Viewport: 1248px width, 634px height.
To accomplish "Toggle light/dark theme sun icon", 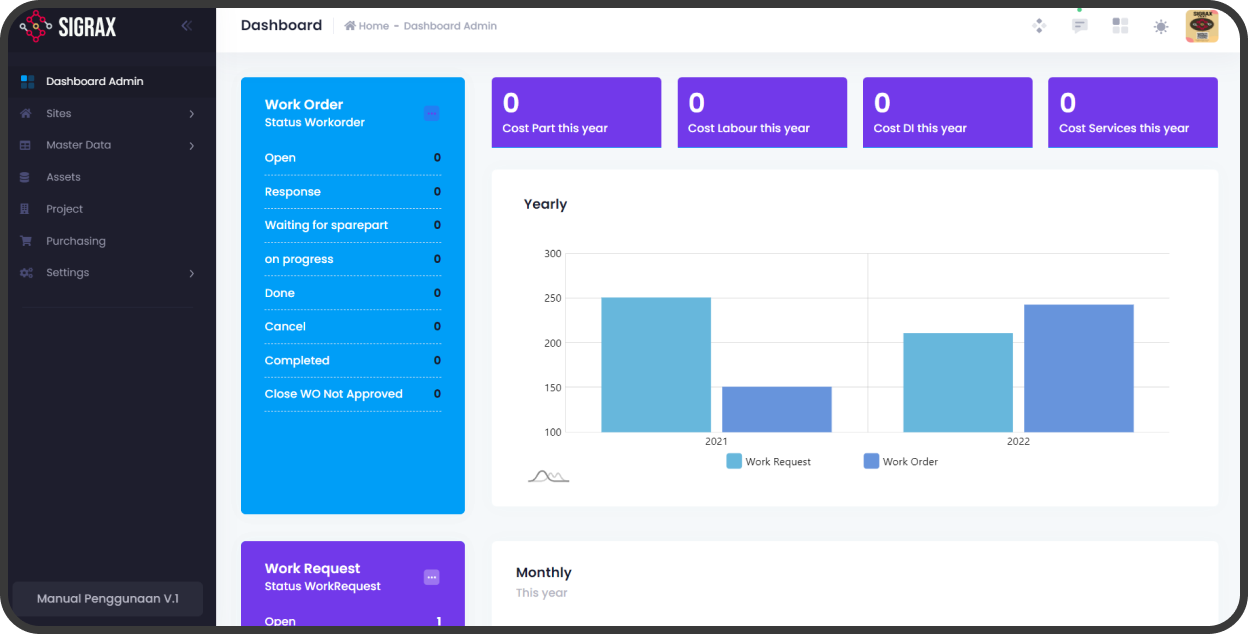I will tap(1160, 27).
